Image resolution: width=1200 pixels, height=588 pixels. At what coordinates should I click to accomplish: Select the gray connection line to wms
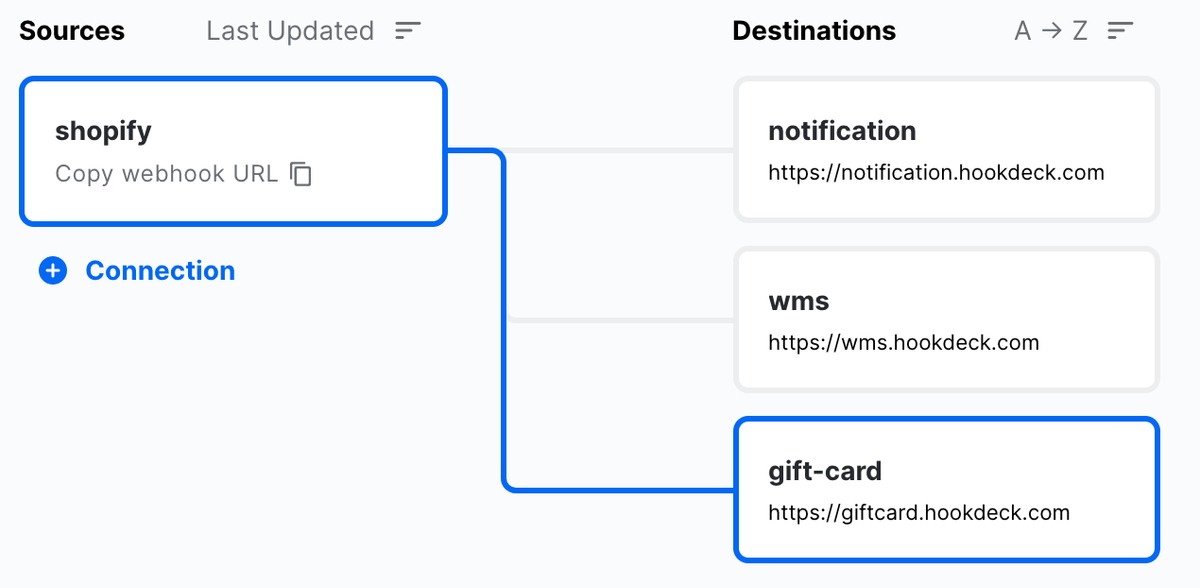click(x=620, y=320)
